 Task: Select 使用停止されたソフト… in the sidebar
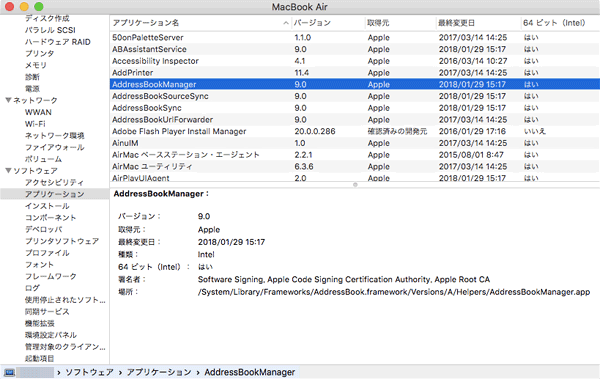point(65,300)
